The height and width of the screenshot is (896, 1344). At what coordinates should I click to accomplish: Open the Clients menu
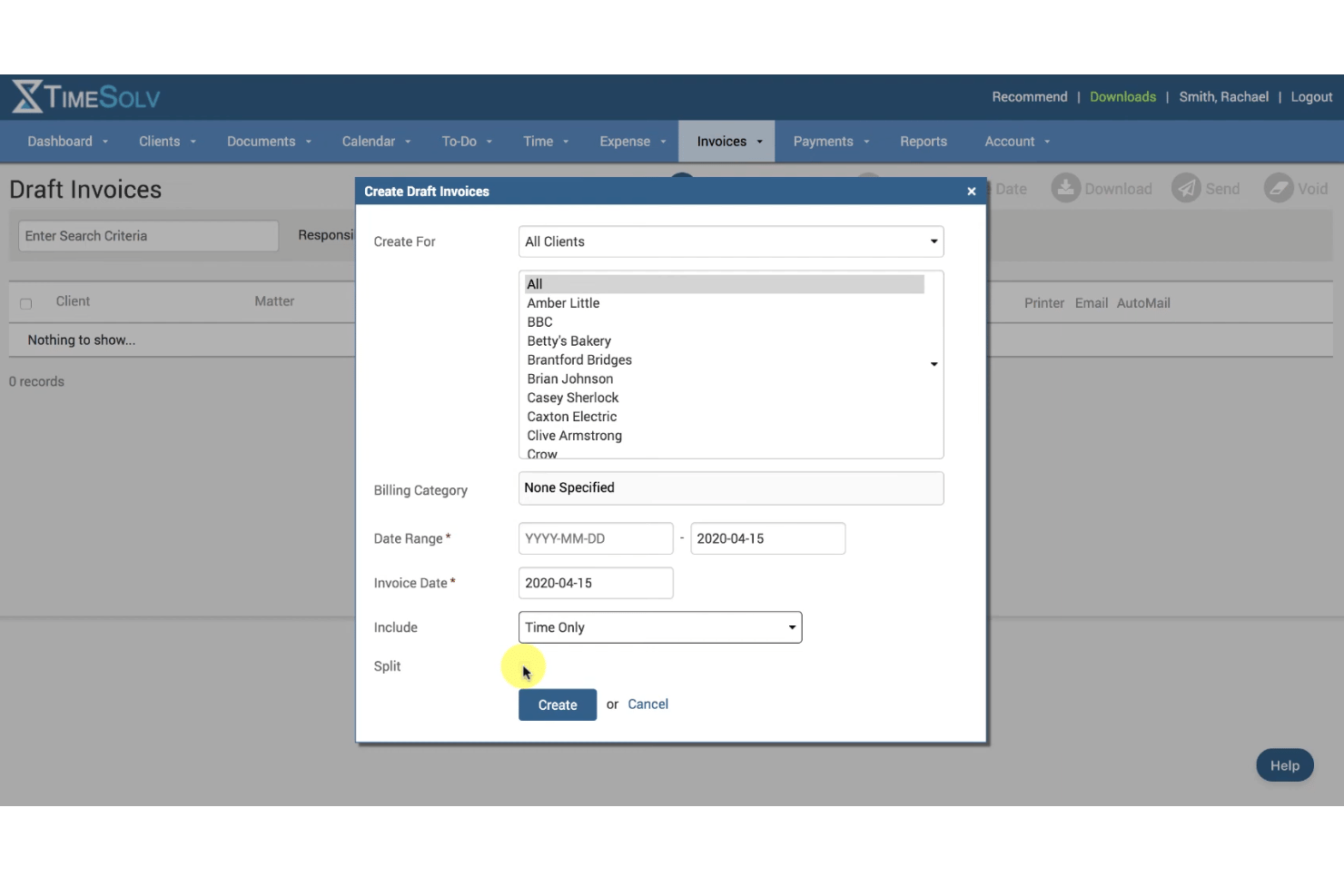[167, 142]
